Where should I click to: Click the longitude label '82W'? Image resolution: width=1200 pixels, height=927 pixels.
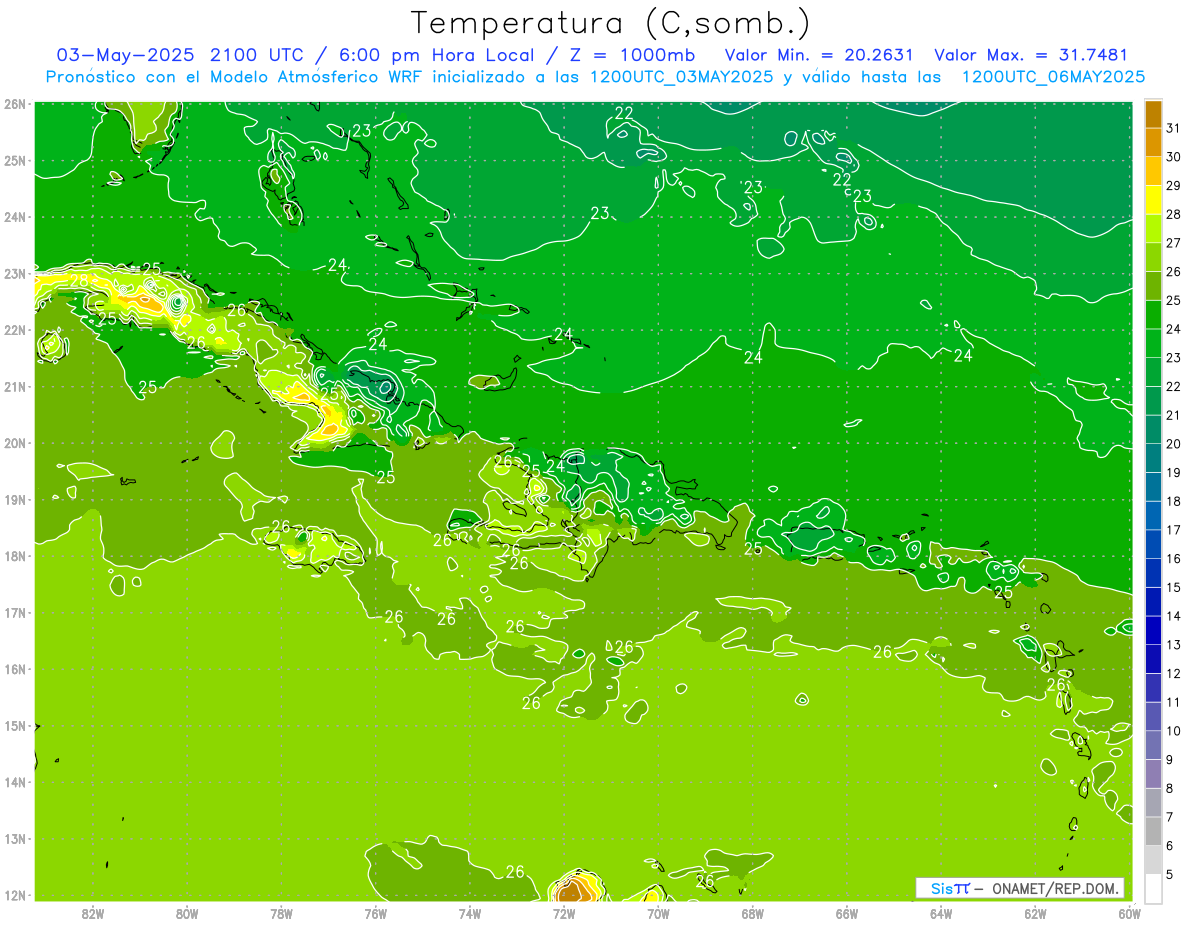tap(93, 914)
